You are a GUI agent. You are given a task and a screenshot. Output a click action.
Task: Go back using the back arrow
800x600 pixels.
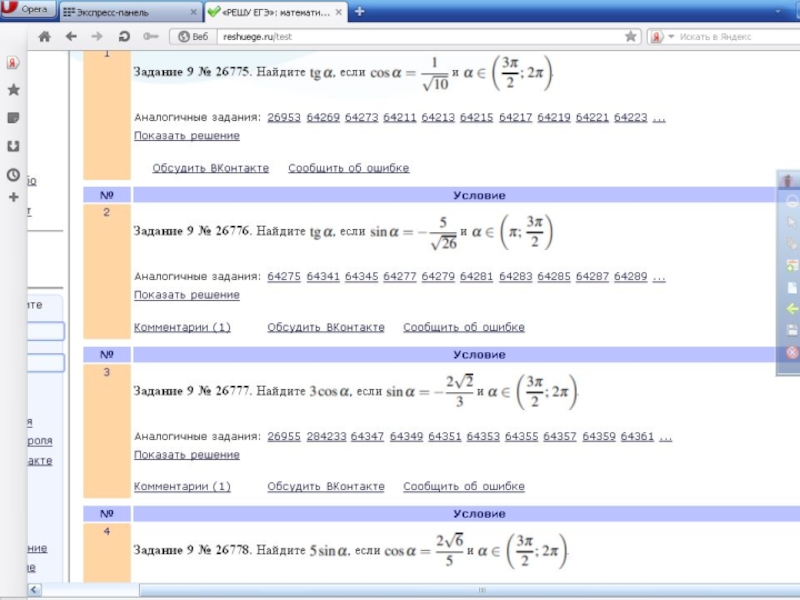(71, 36)
